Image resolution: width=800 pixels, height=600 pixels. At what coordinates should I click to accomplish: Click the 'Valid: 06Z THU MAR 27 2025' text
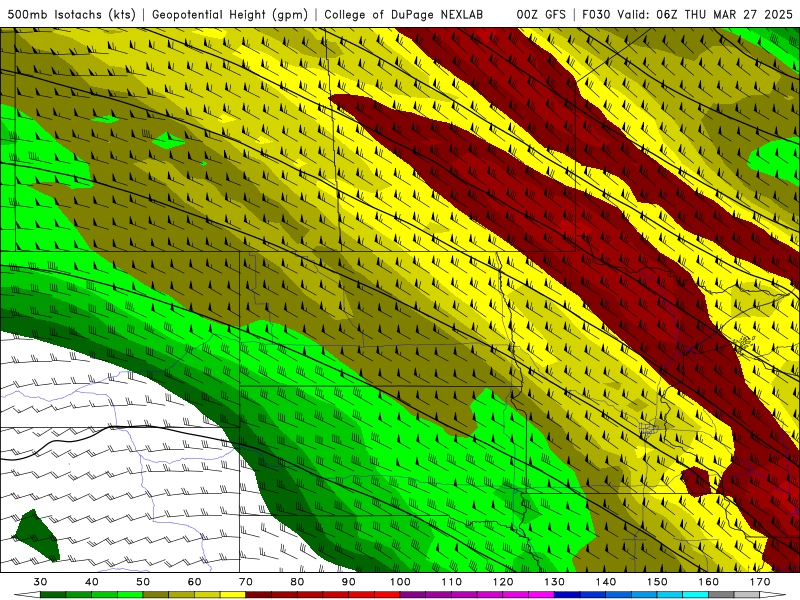point(705,14)
